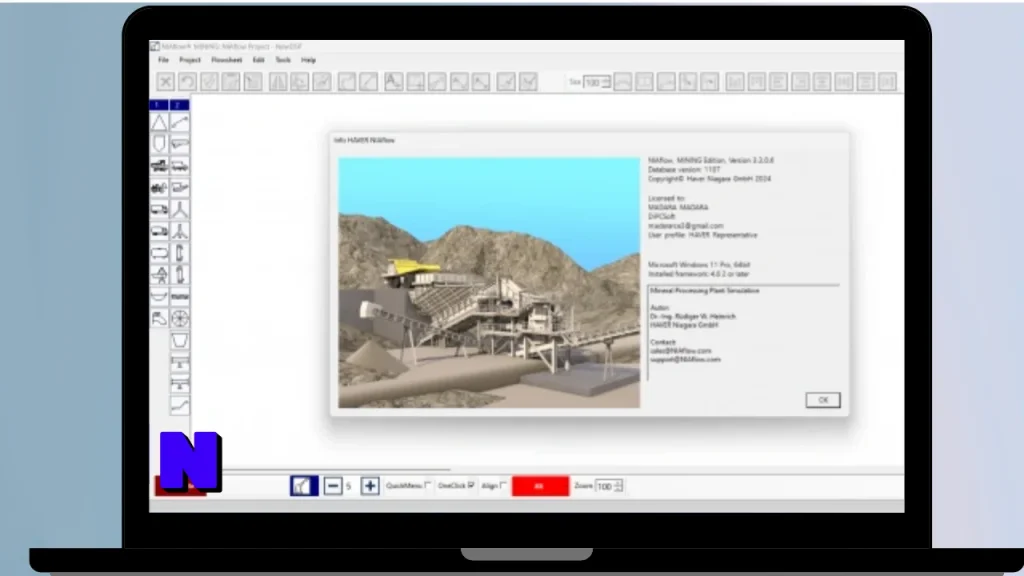Click the sales@NIAflow.com contact address

click(680, 351)
